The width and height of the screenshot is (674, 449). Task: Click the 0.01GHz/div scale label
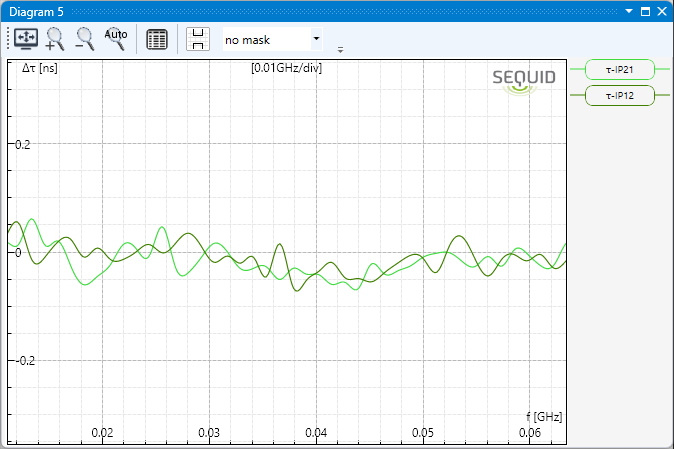coord(286,69)
